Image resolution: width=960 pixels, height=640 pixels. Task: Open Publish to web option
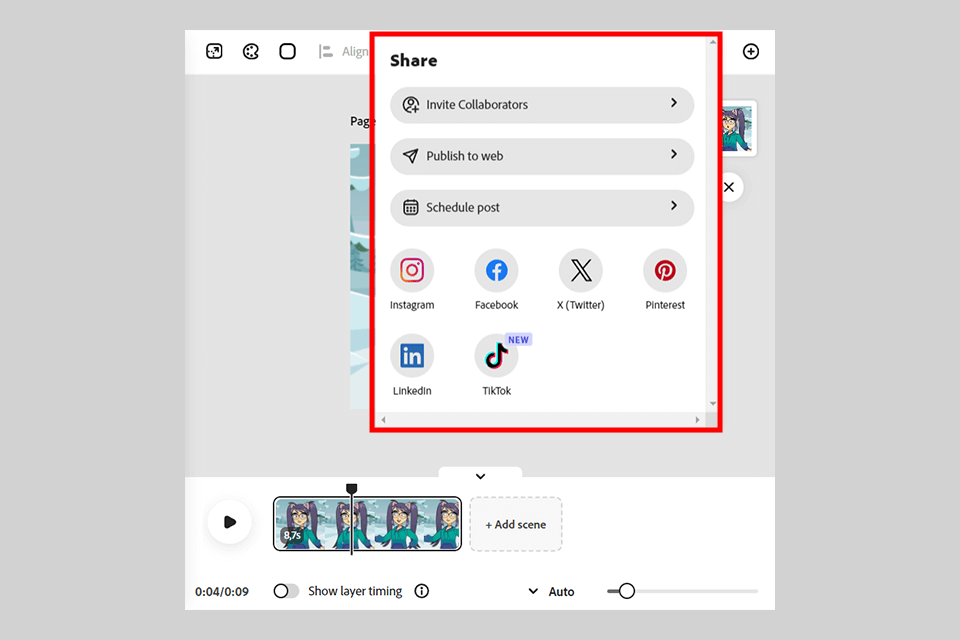tap(542, 156)
